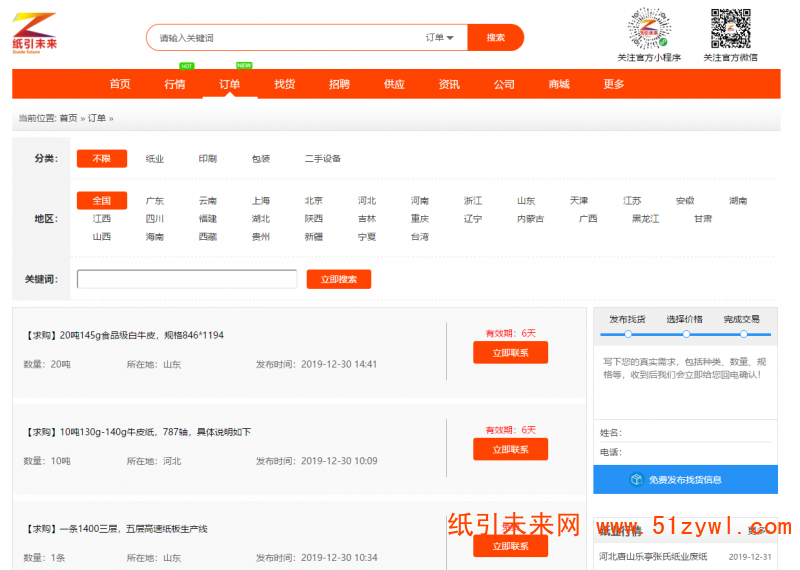Image resolution: width=800 pixels, height=570 pixels.
Task: Click the 纸引未来 site logo
Action: [35, 34]
